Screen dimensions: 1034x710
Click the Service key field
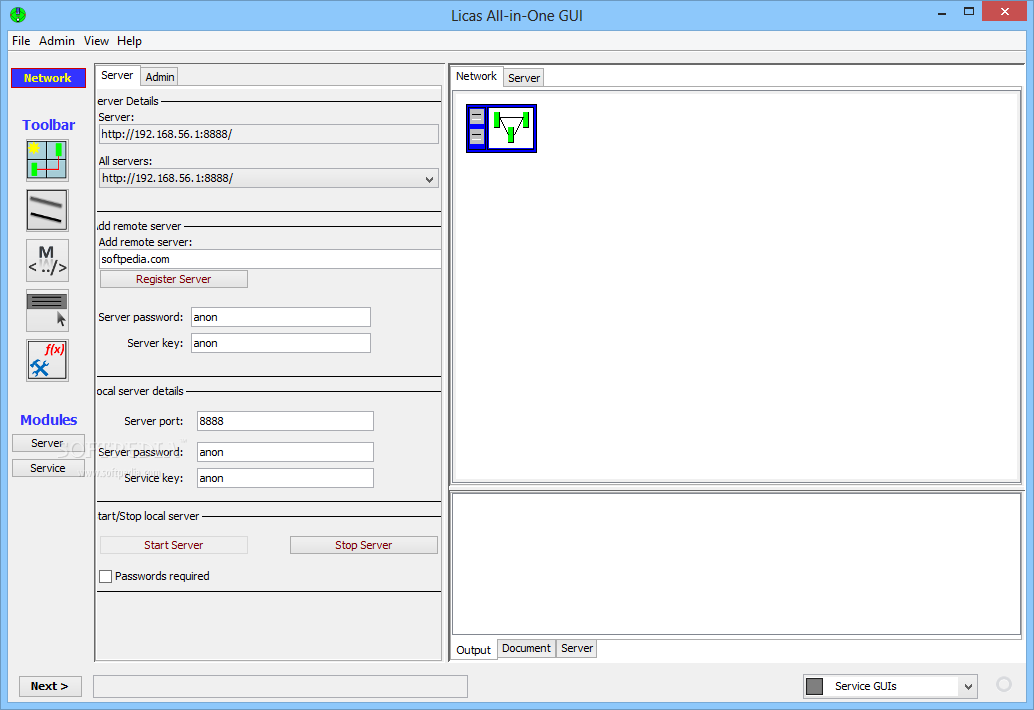coord(286,479)
